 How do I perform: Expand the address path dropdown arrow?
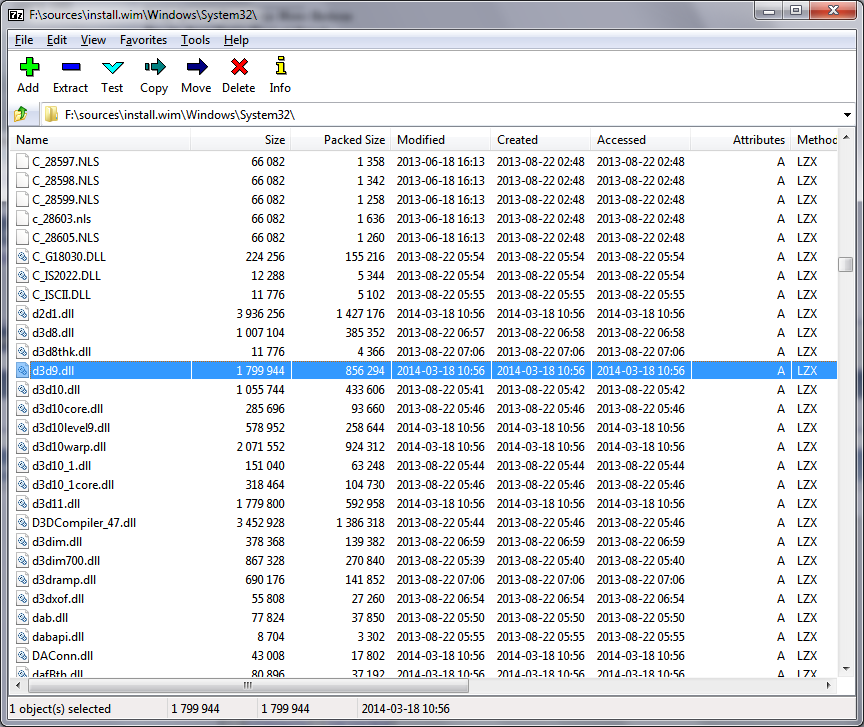point(847,115)
